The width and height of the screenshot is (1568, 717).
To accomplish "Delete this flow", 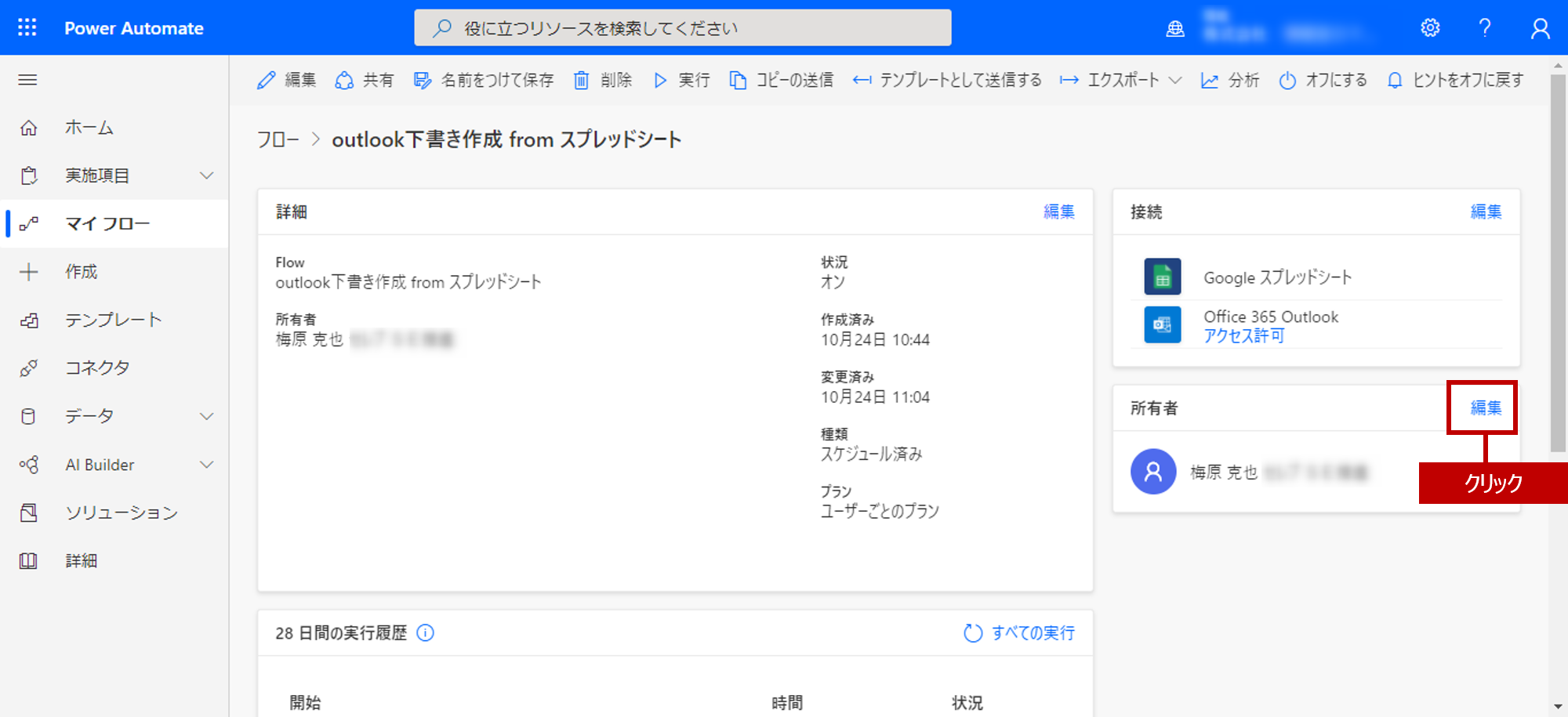I will pos(603,79).
